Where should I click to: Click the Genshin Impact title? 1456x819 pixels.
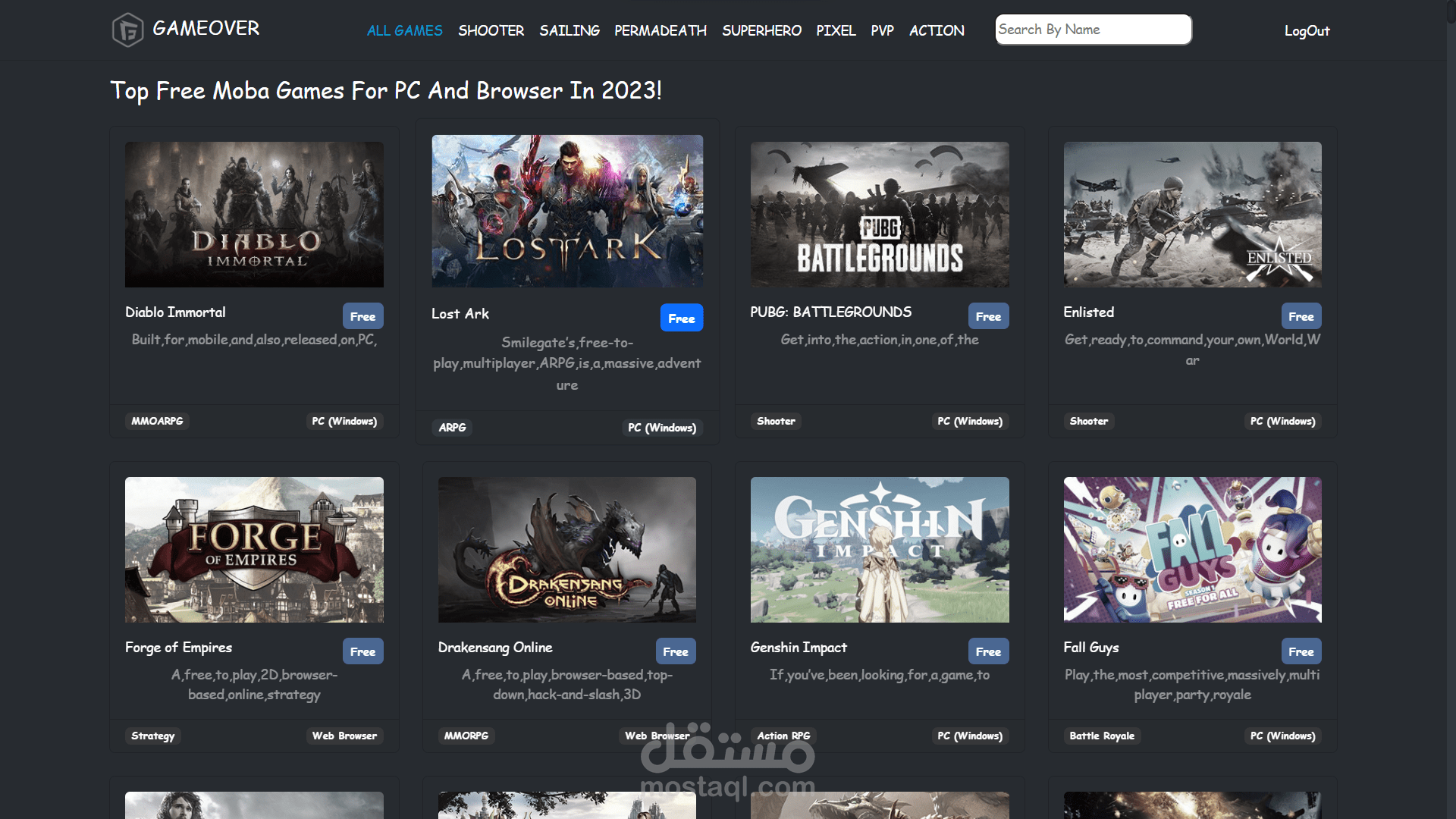(x=799, y=648)
